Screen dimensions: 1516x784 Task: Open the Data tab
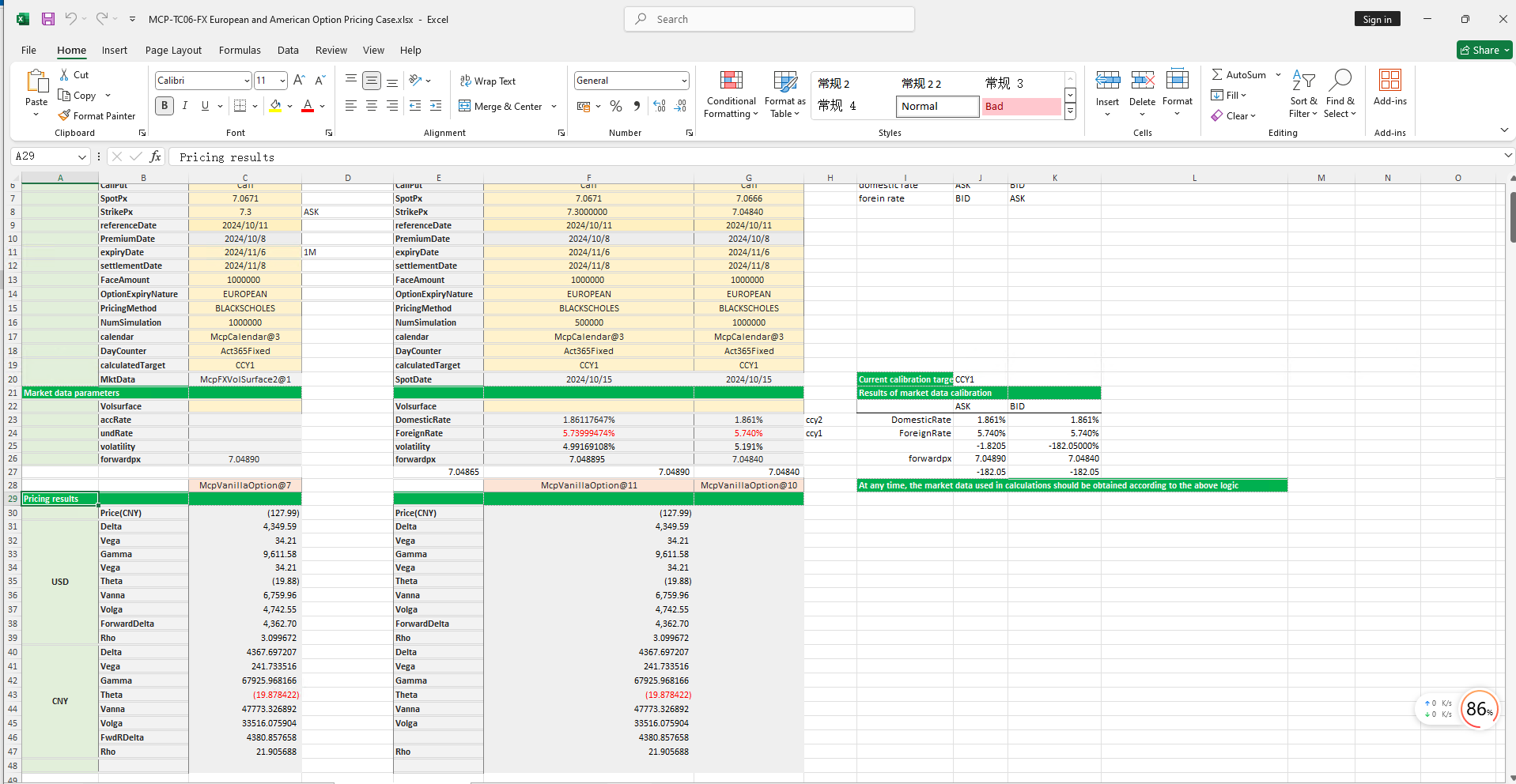pyautogui.click(x=288, y=50)
